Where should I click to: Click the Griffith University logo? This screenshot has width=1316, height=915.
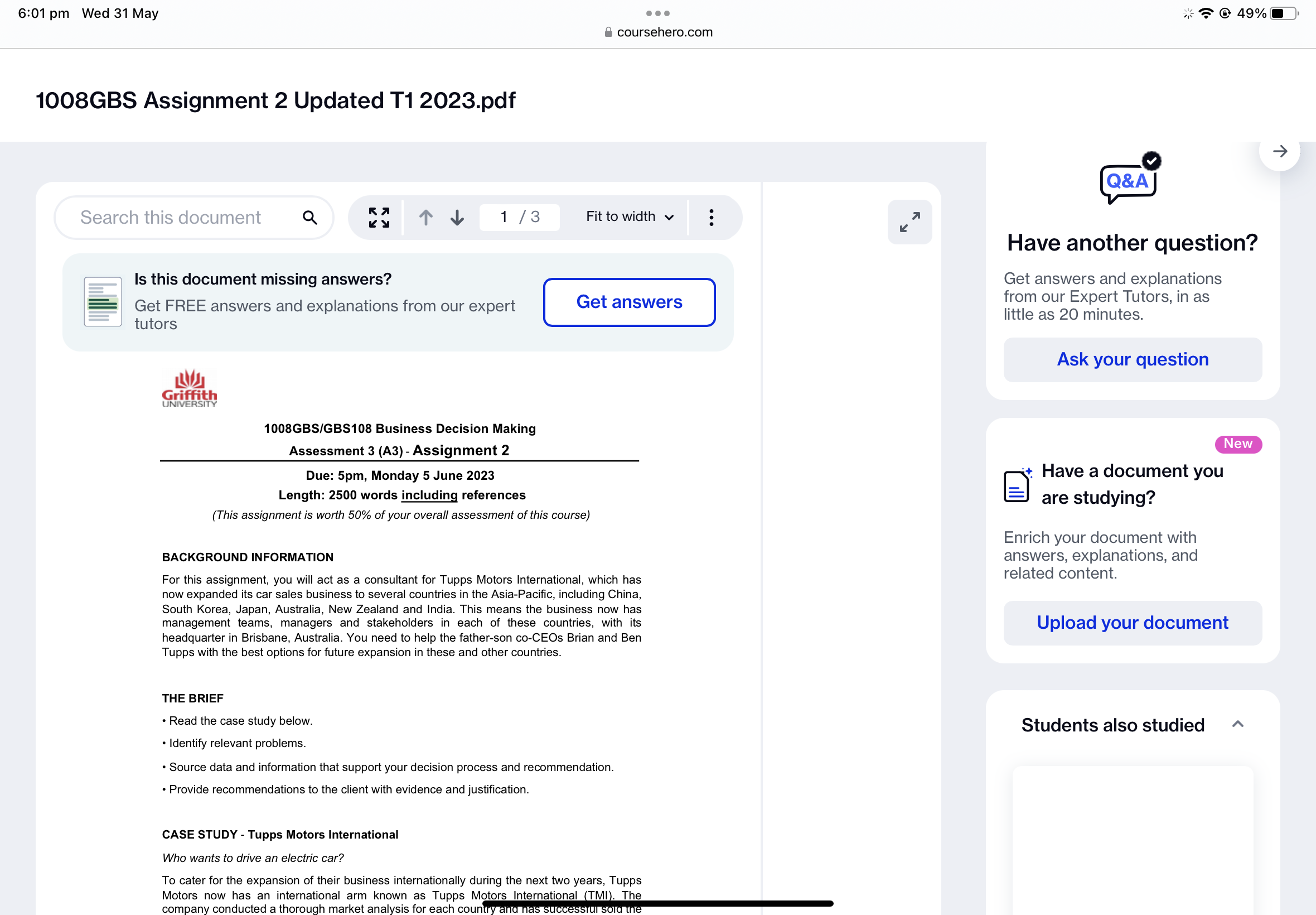[189, 388]
